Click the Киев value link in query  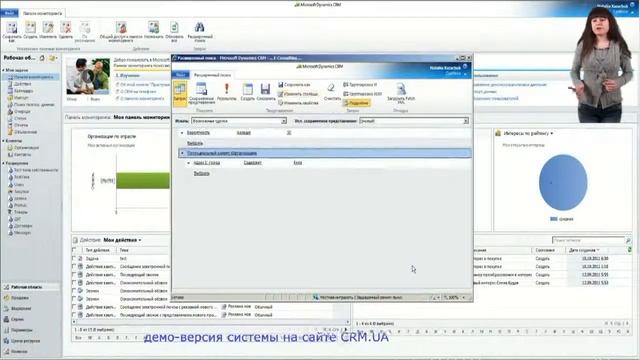click(298, 163)
